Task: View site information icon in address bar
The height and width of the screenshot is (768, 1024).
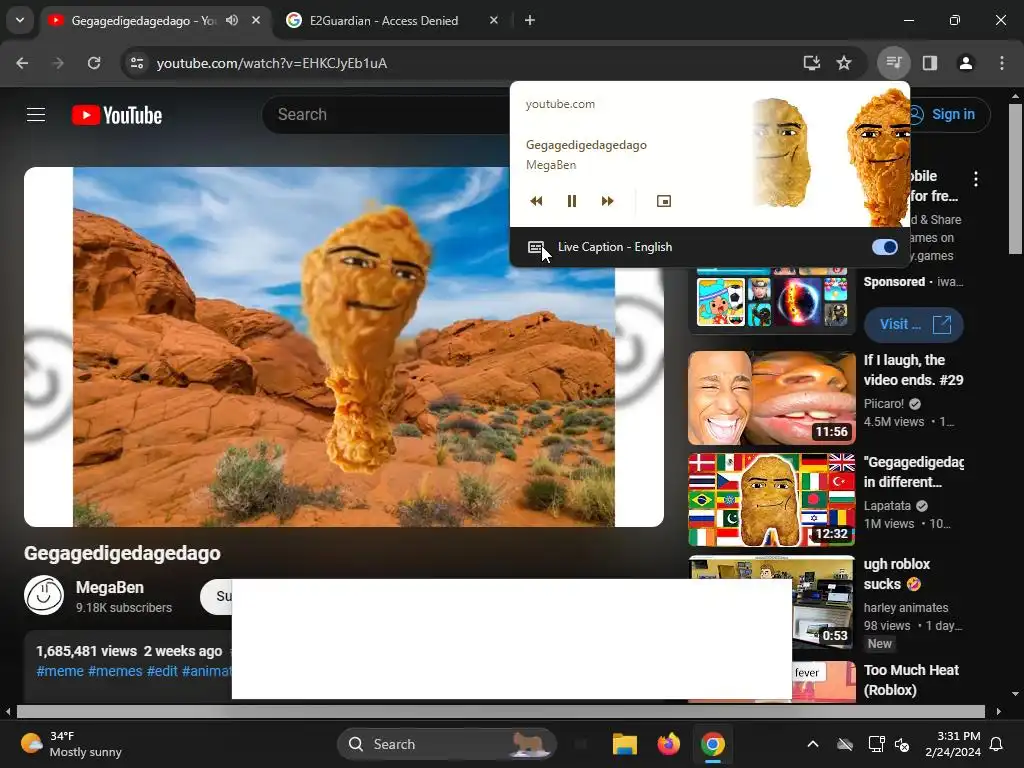Action: click(x=137, y=63)
